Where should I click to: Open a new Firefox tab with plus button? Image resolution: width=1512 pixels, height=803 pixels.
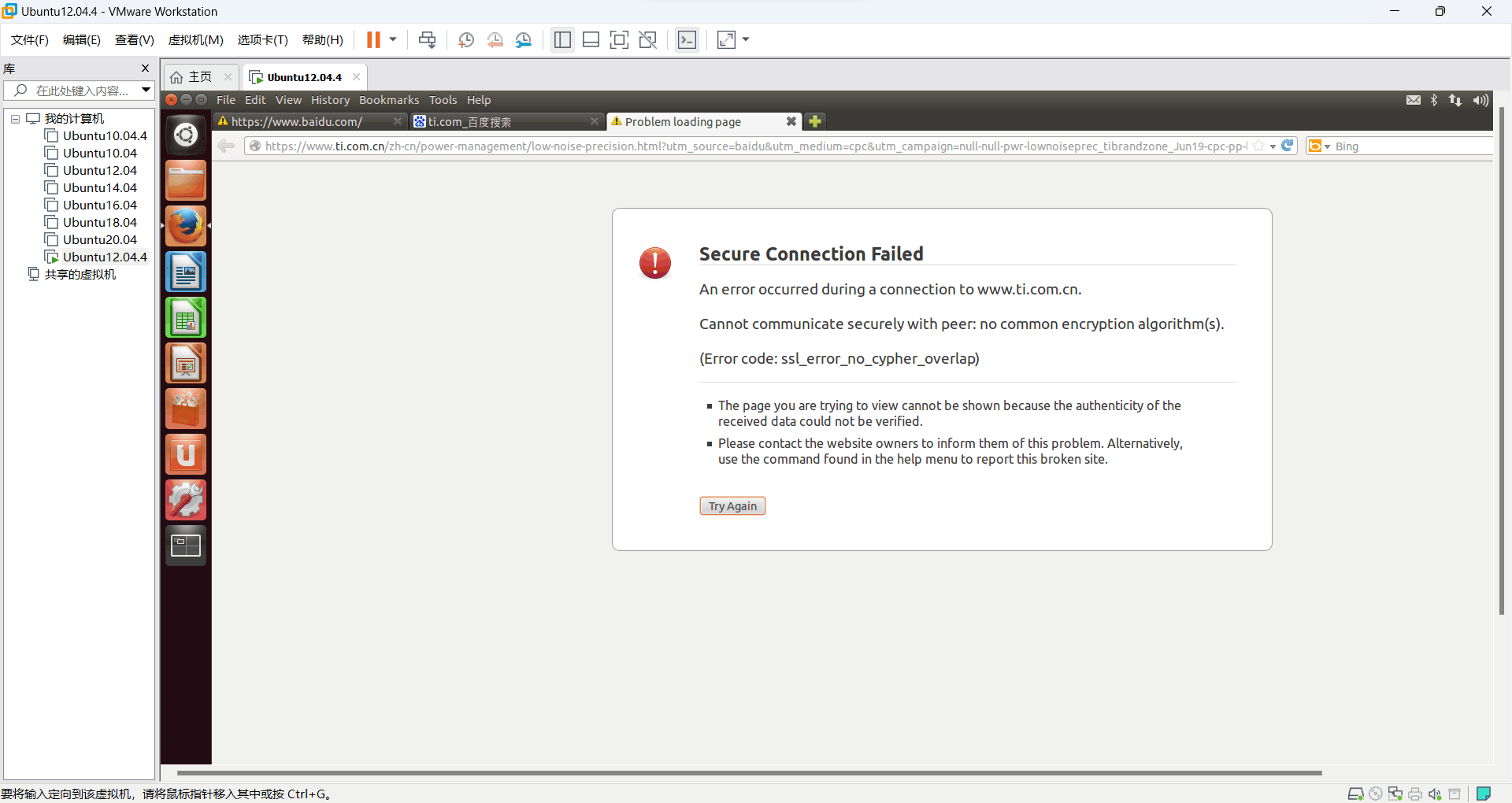tap(815, 121)
